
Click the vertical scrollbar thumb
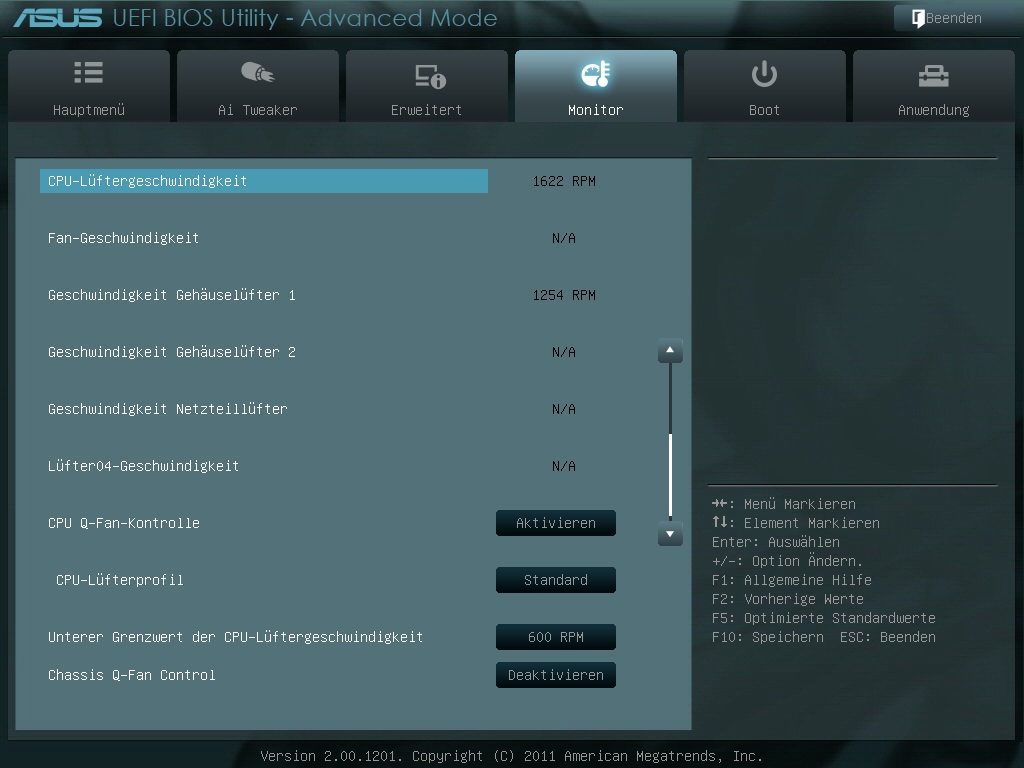[x=671, y=475]
